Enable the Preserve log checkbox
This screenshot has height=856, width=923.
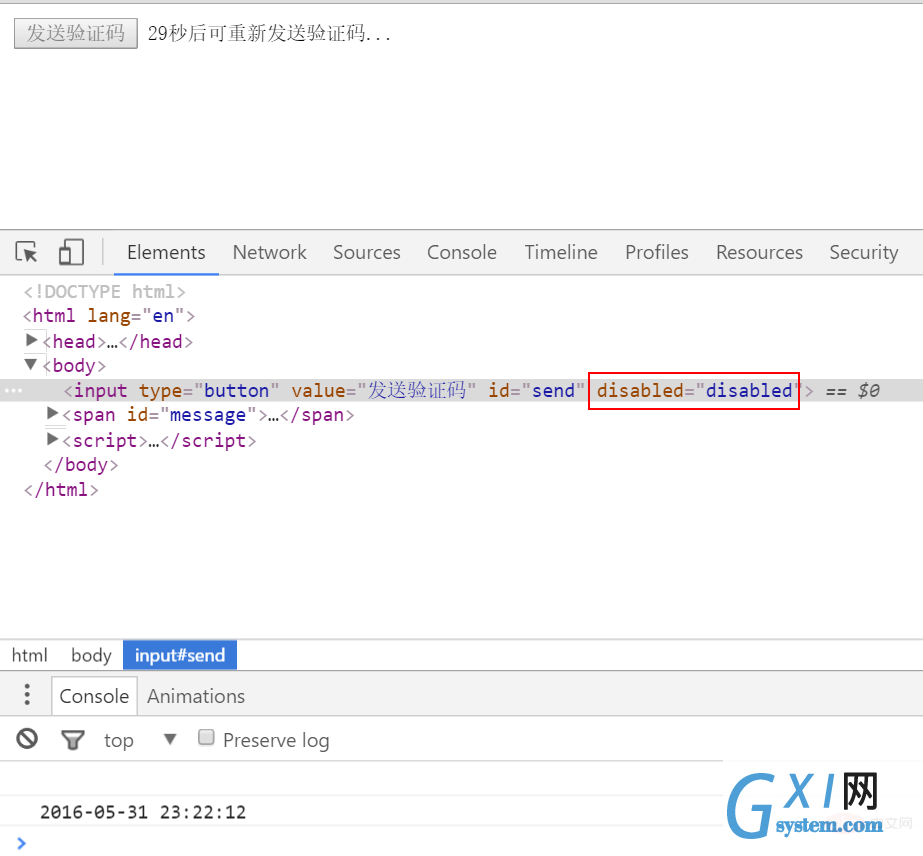click(206, 737)
